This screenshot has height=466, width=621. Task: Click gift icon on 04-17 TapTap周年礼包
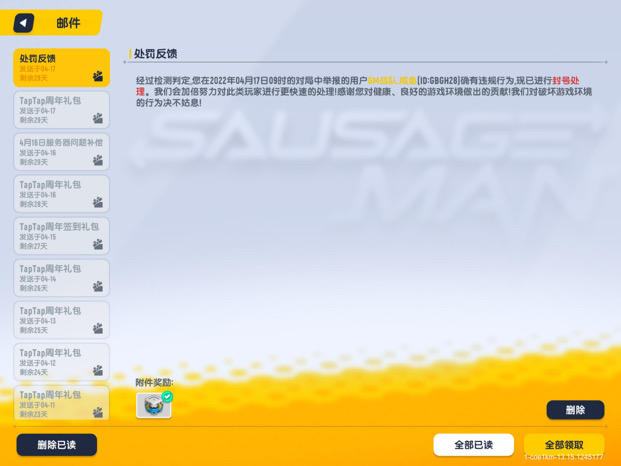(x=98, y=118)
